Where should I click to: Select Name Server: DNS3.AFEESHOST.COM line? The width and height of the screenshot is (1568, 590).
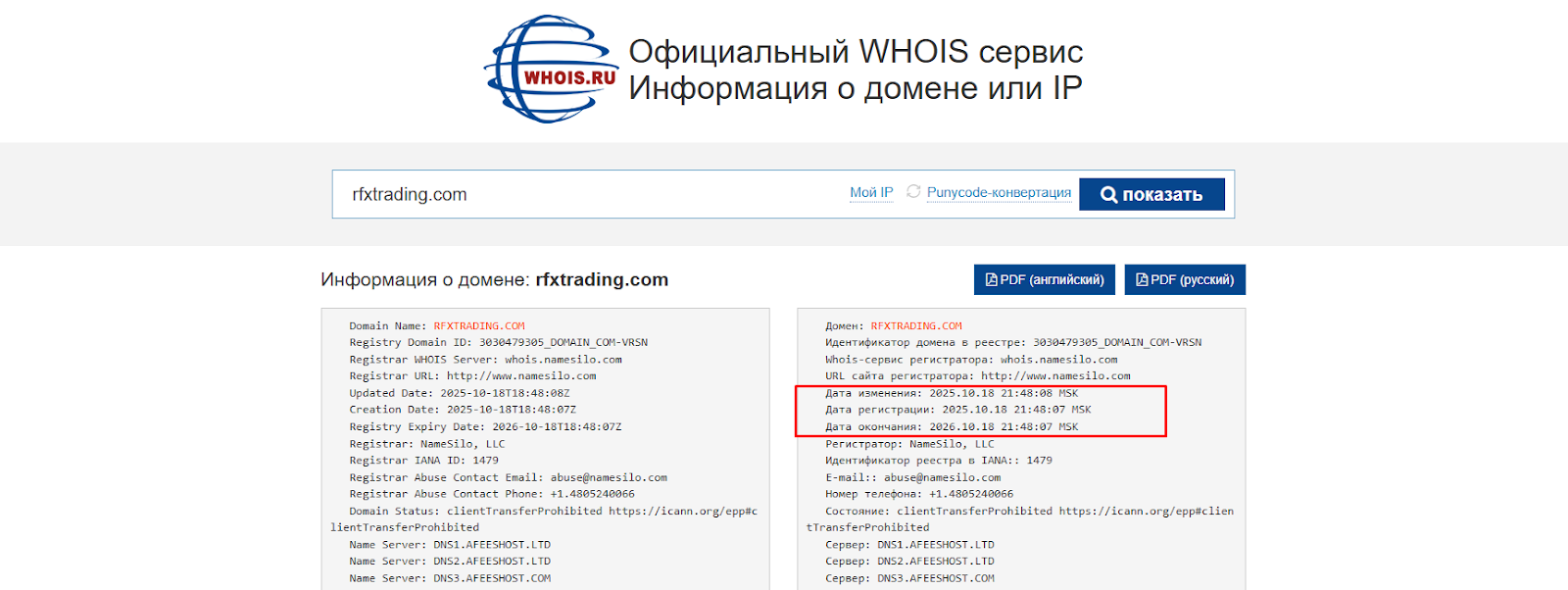(x=450, y=578)
